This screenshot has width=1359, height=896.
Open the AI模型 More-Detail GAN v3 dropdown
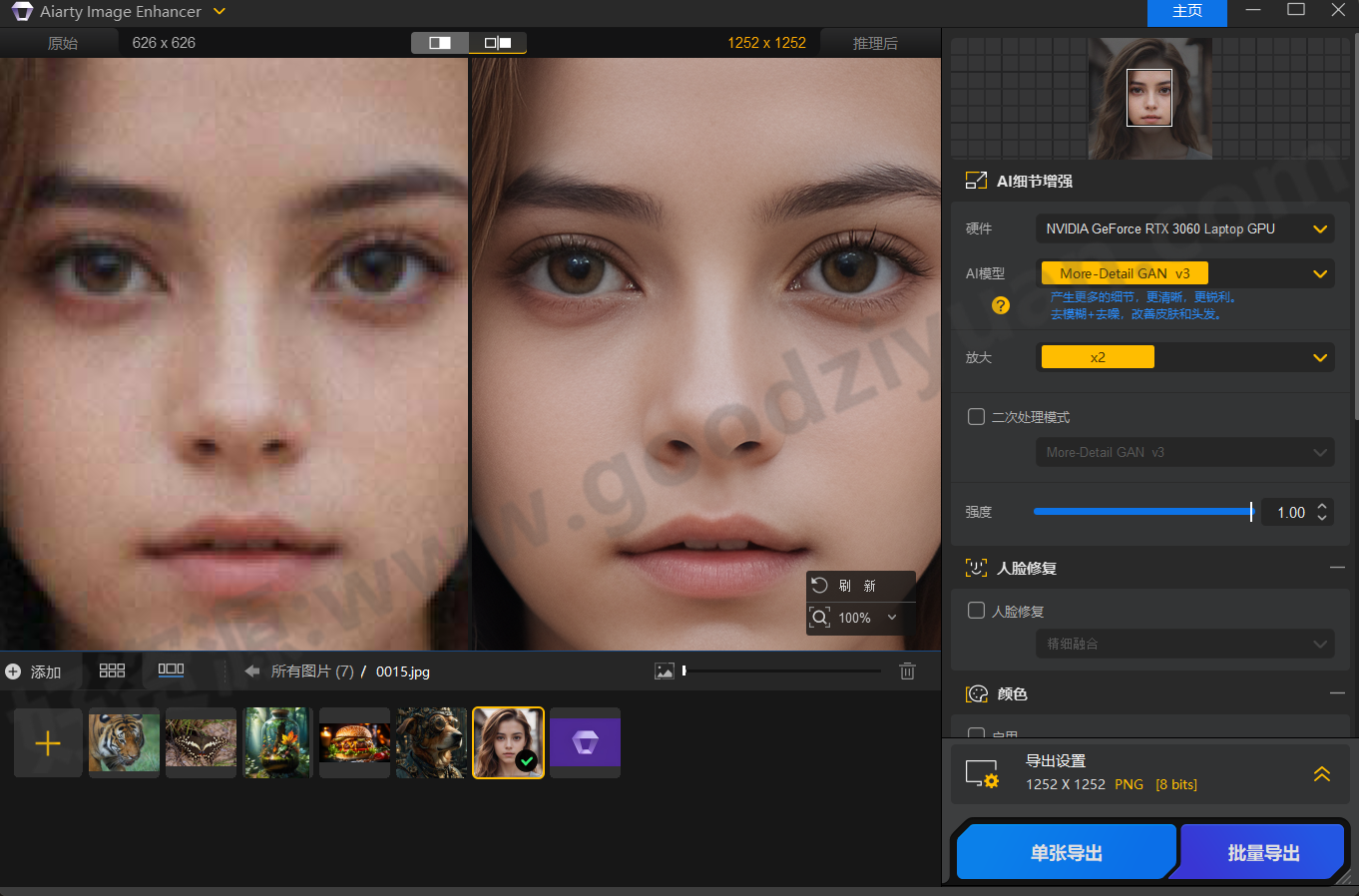(x=1185, y=272)
